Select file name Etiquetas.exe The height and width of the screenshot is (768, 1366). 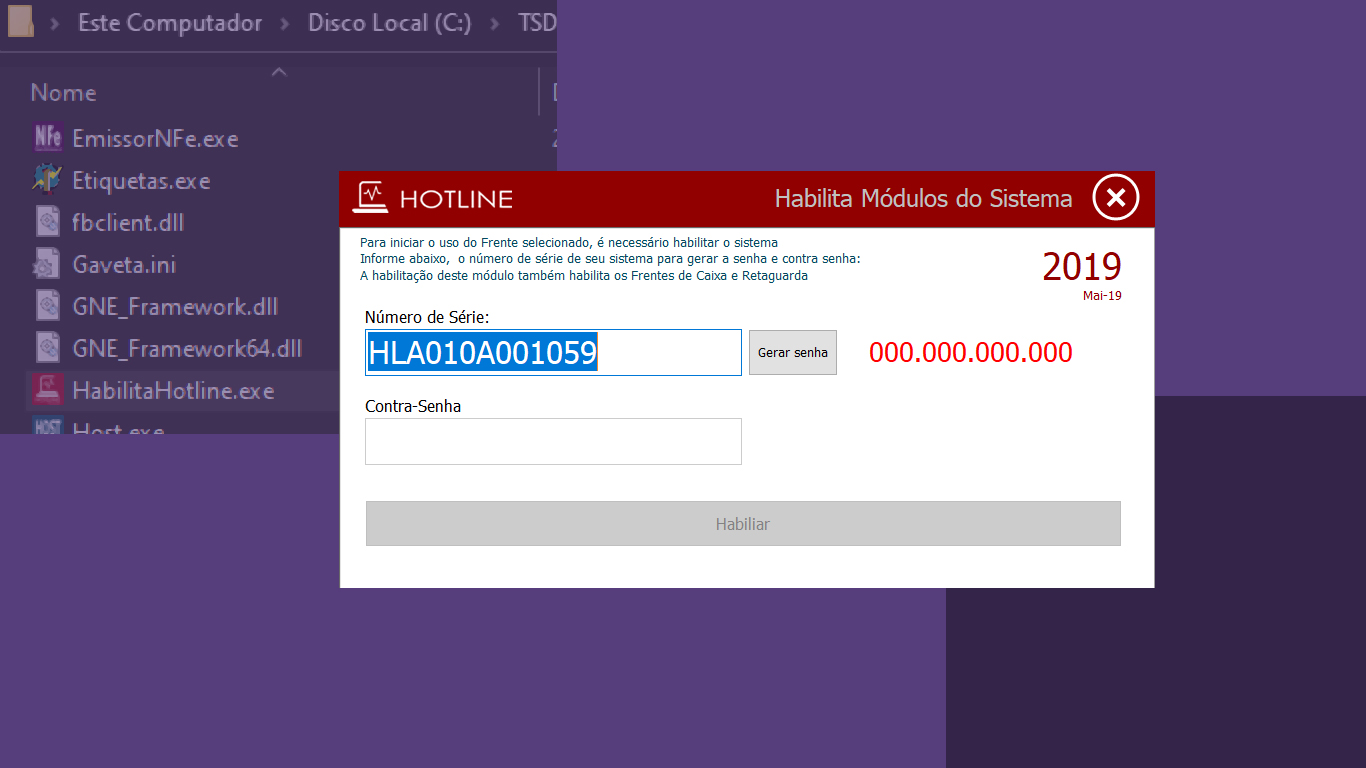141,181
